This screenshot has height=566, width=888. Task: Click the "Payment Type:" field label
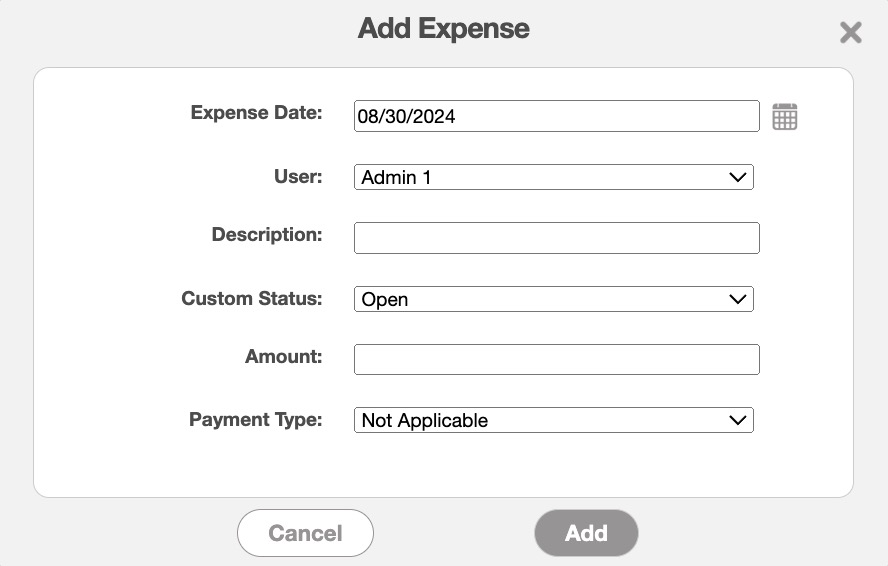point(256,420)
